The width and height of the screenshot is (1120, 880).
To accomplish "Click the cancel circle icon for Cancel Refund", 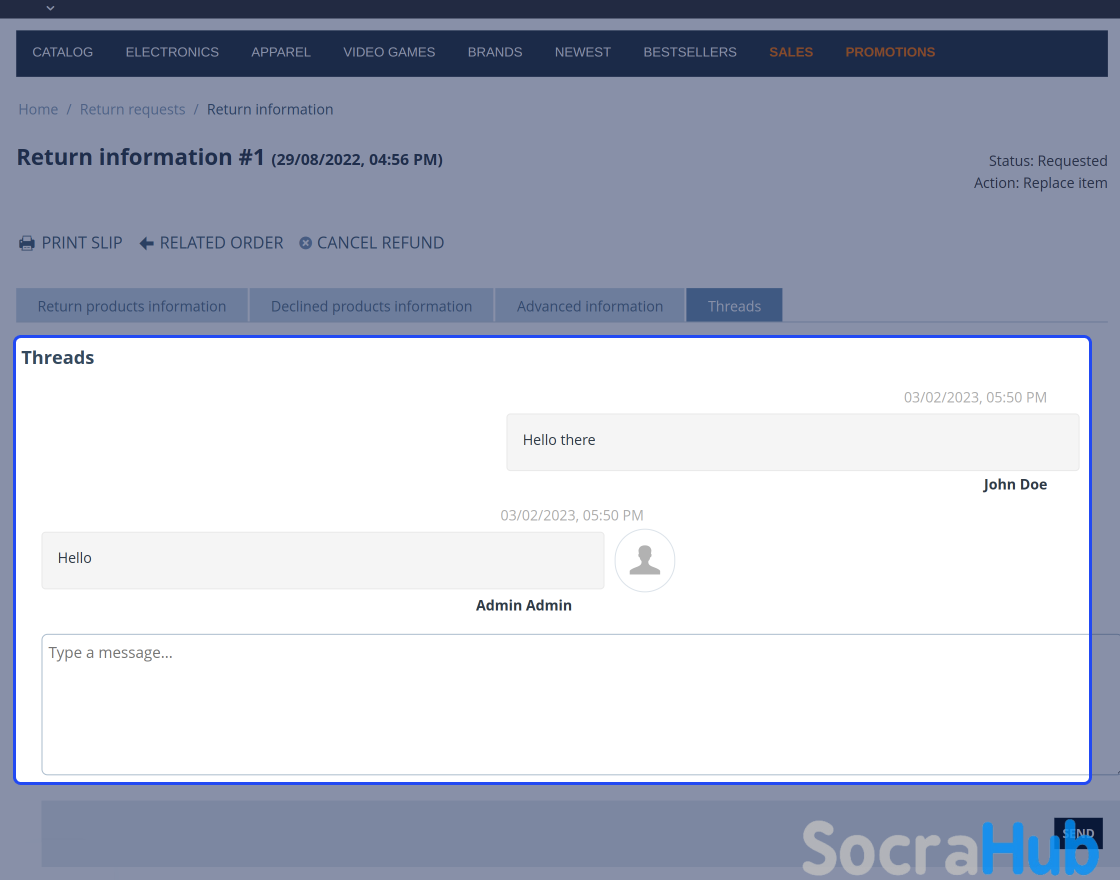I will click(x=306, y=243).
